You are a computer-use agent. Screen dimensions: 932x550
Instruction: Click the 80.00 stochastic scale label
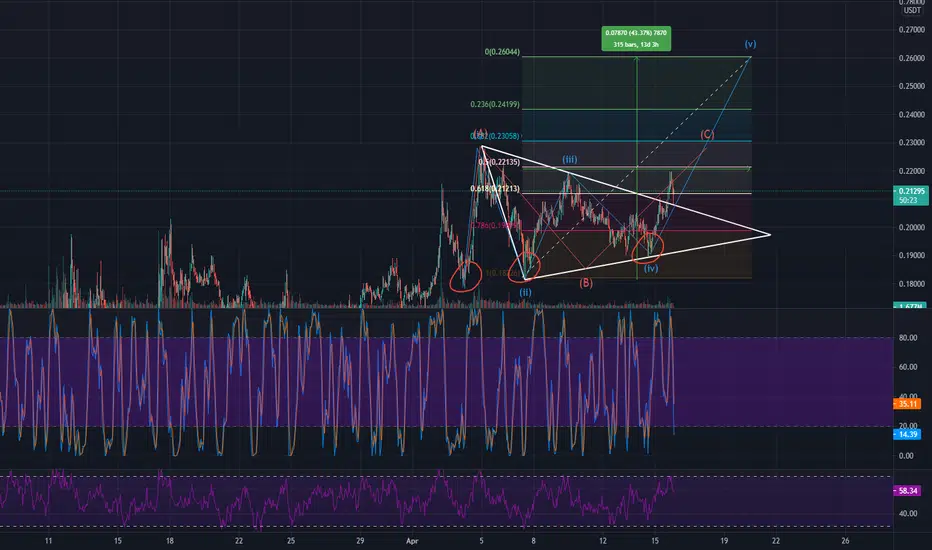pyautogui.click(x=908, y=338)
